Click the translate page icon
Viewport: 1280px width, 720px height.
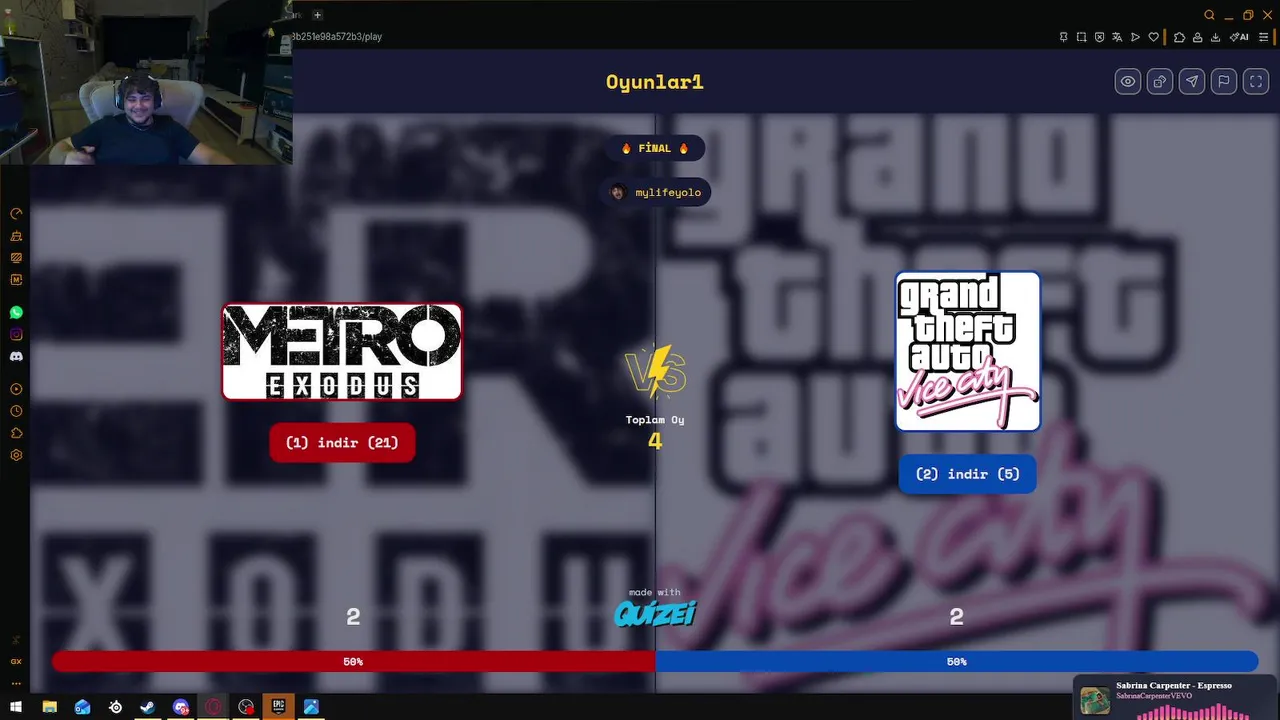tap(1117, 37)
